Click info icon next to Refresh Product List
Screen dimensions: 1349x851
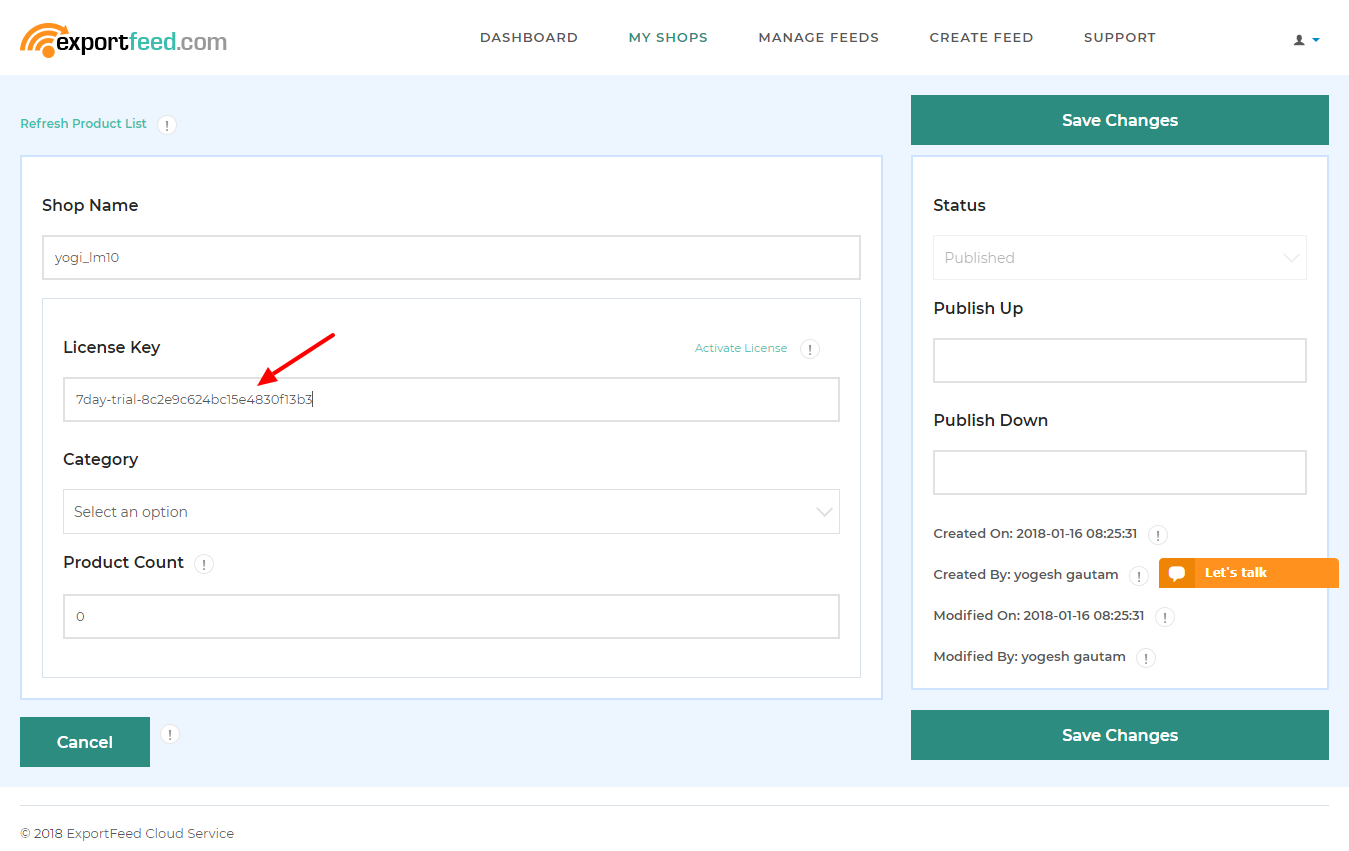coord(167,125)
